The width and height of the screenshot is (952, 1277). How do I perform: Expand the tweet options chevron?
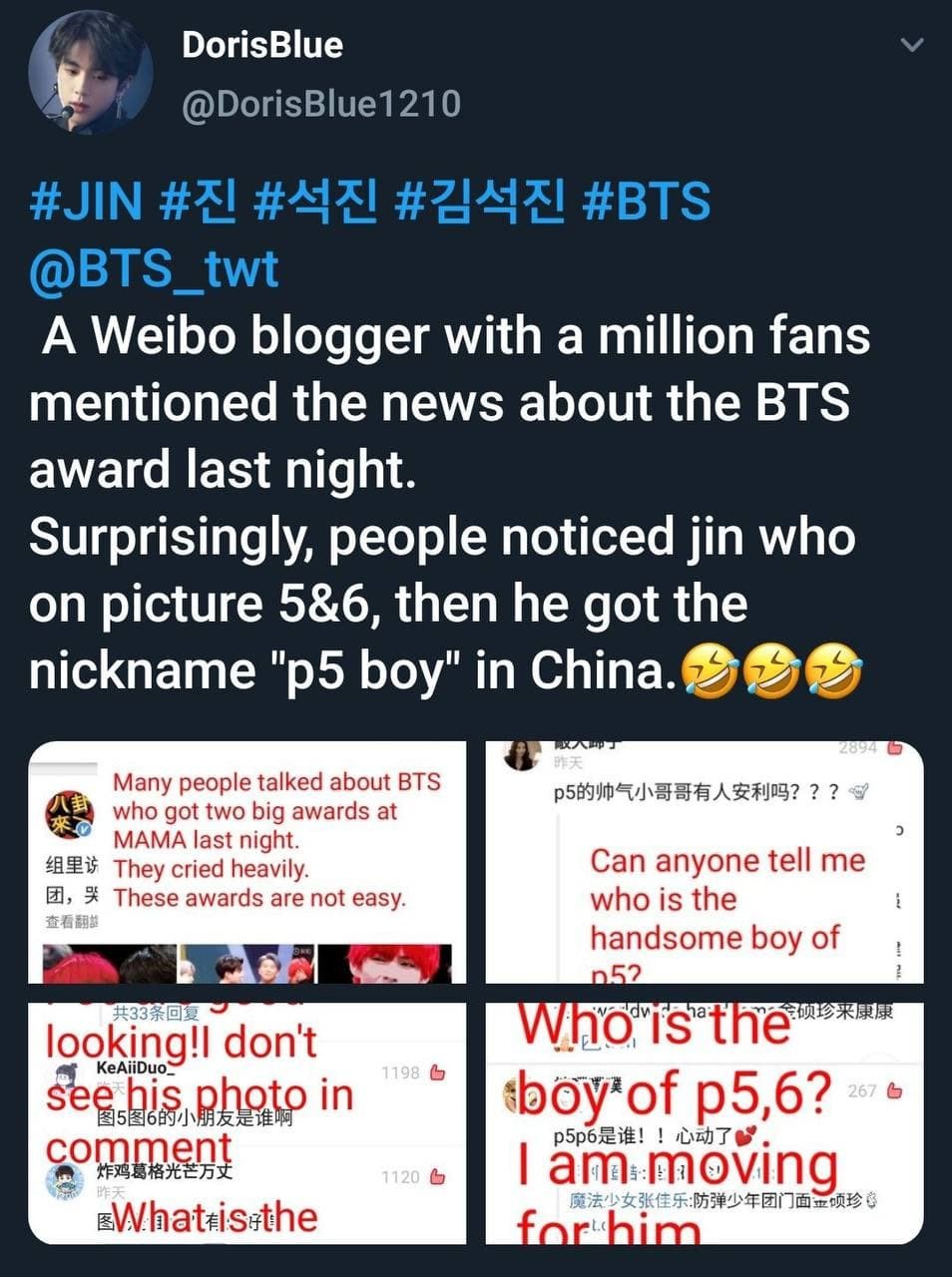click(x=911, y=45)
